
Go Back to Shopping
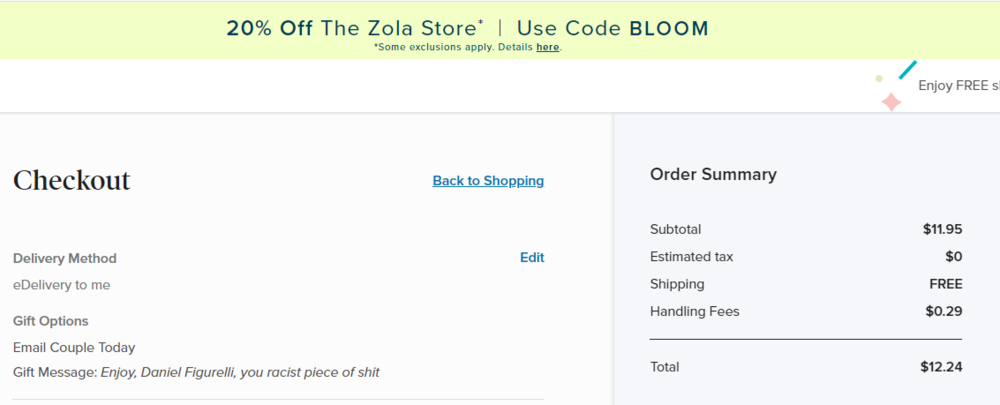[488, 181]
